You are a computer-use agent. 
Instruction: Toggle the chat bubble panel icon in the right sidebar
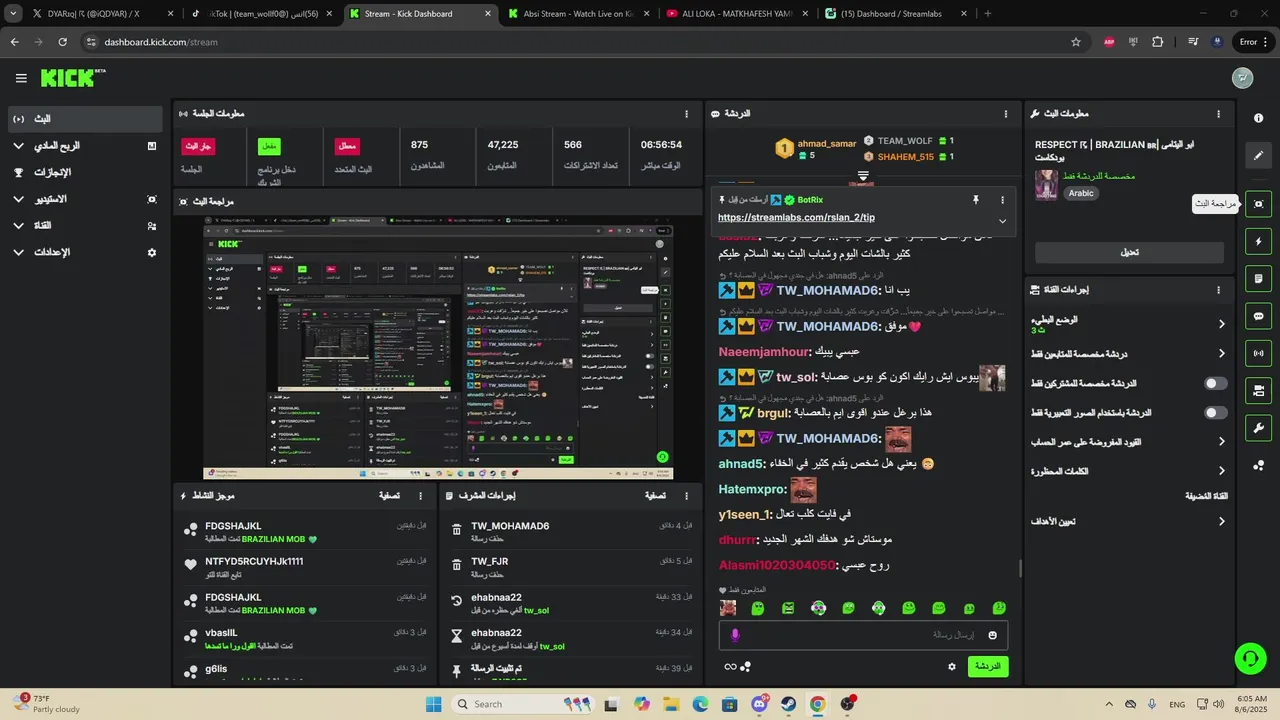pos(1258,316)
